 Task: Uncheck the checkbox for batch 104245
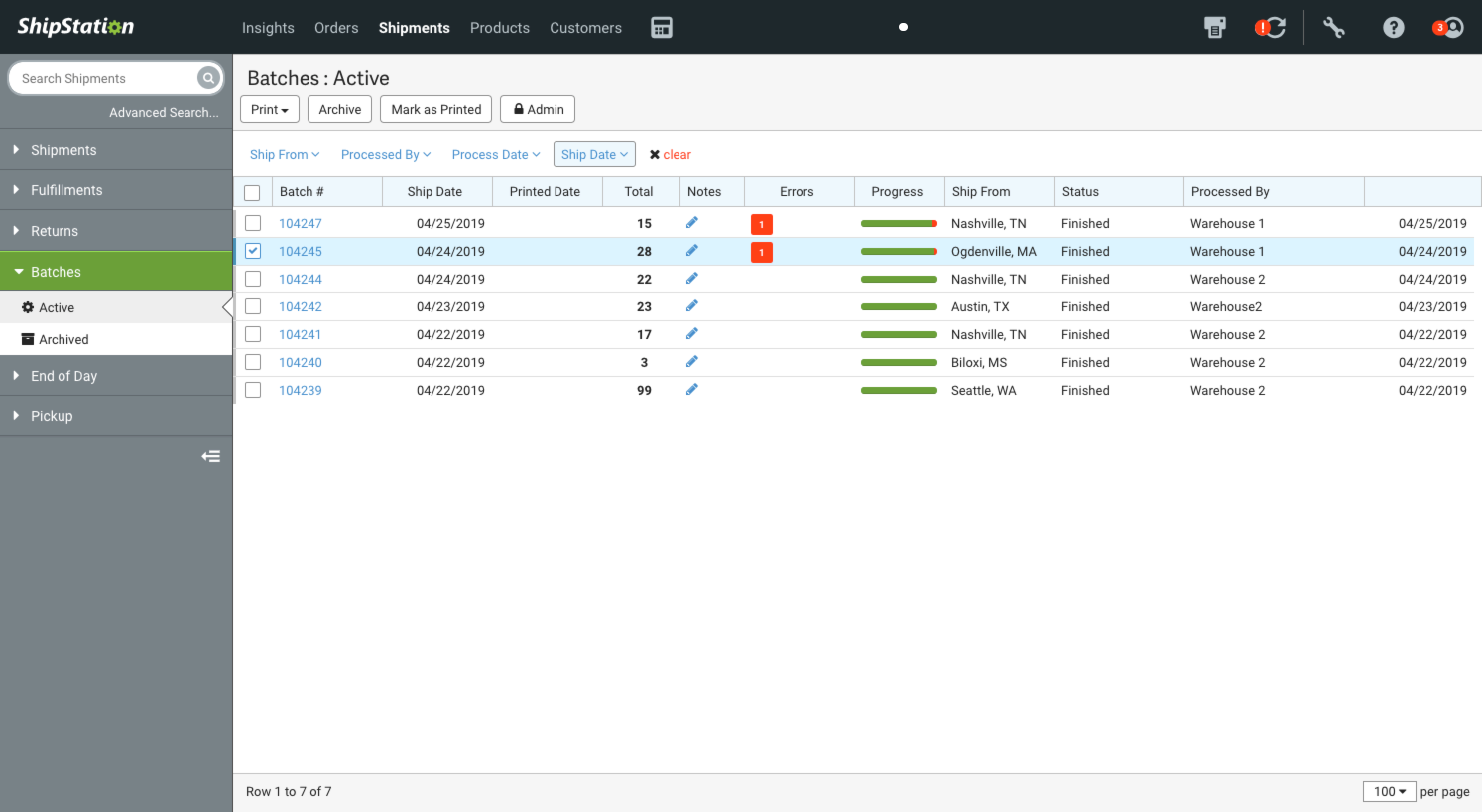click(253, 251)
